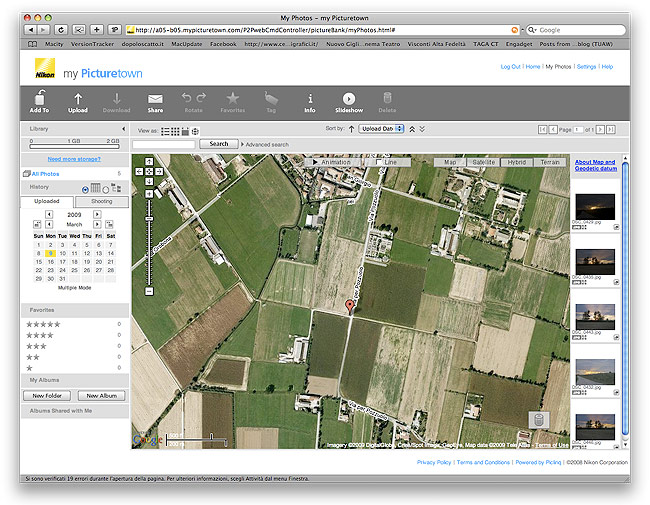Expand Advanced search options

[x=265, y=145]
